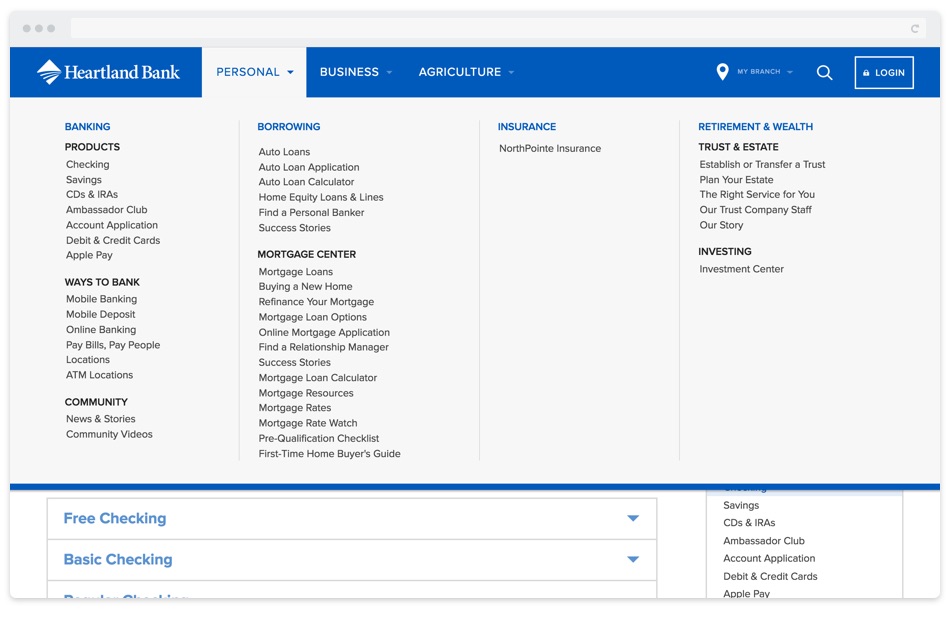Open the search magnifier icon

[x=824, y=73]
